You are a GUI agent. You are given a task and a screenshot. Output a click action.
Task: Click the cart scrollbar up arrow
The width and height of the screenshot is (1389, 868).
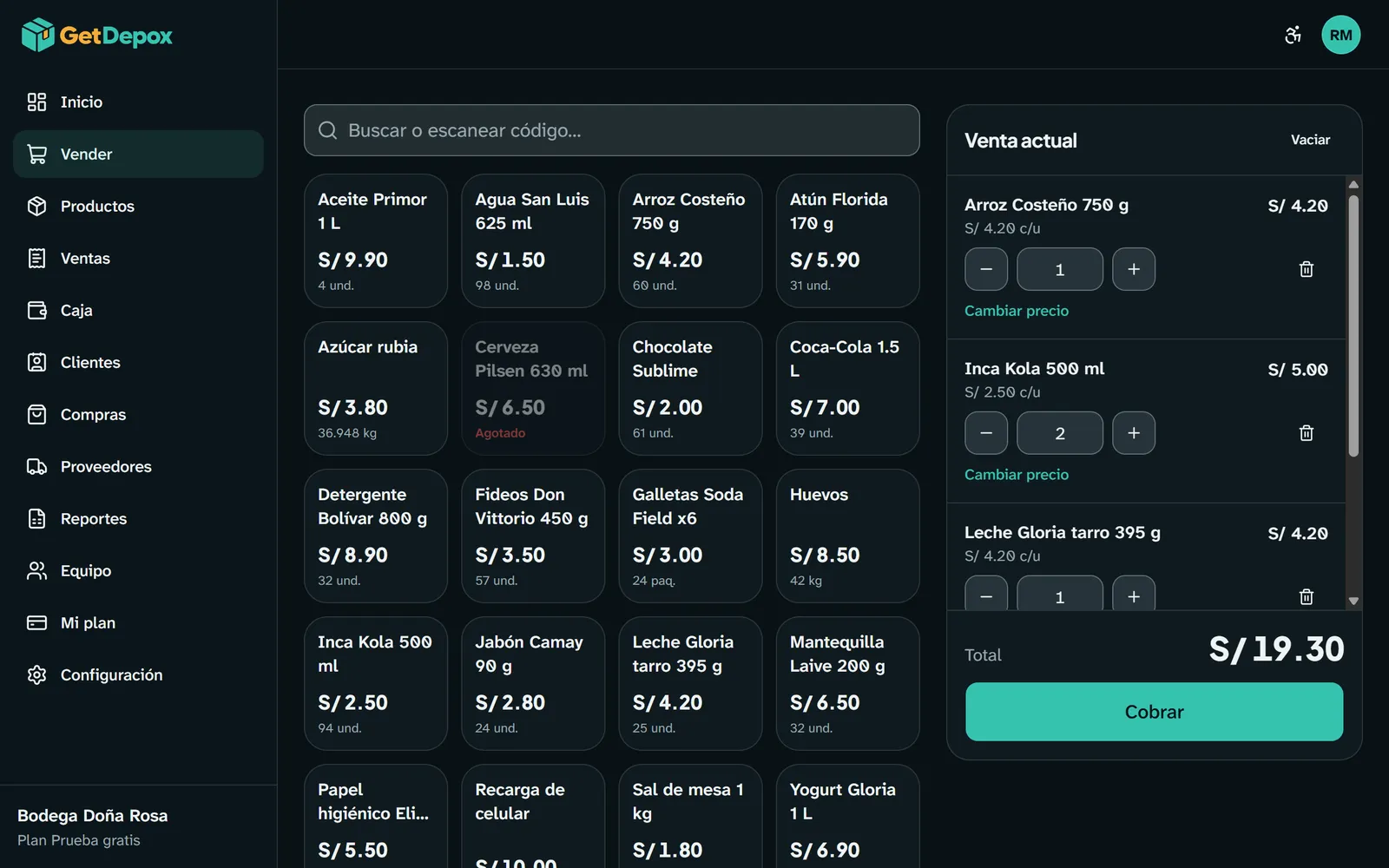point(1353,185)
